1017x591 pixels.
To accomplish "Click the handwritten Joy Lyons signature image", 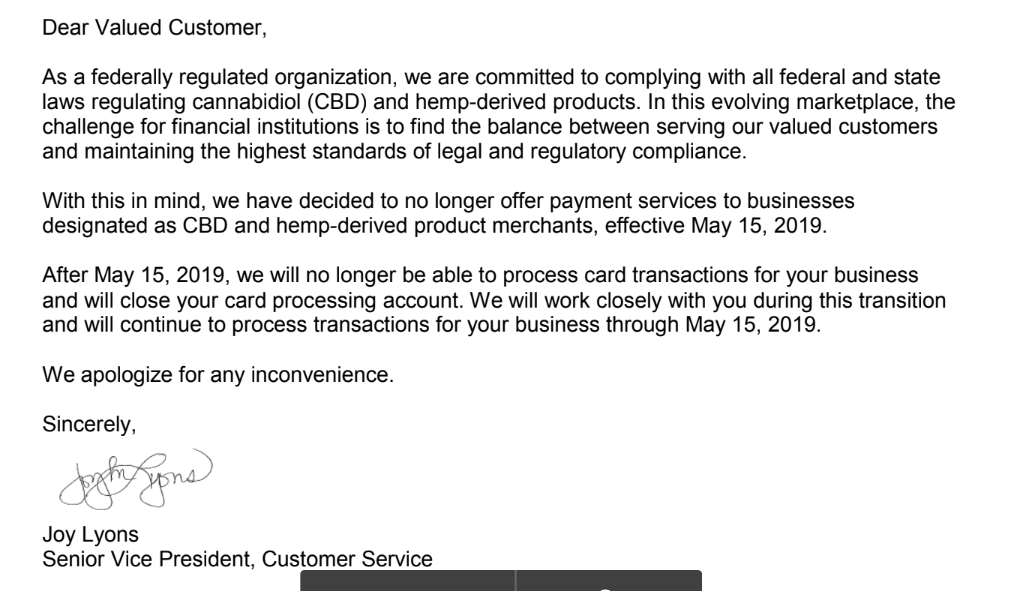I will pyautogui.click(x=135, y=479).
